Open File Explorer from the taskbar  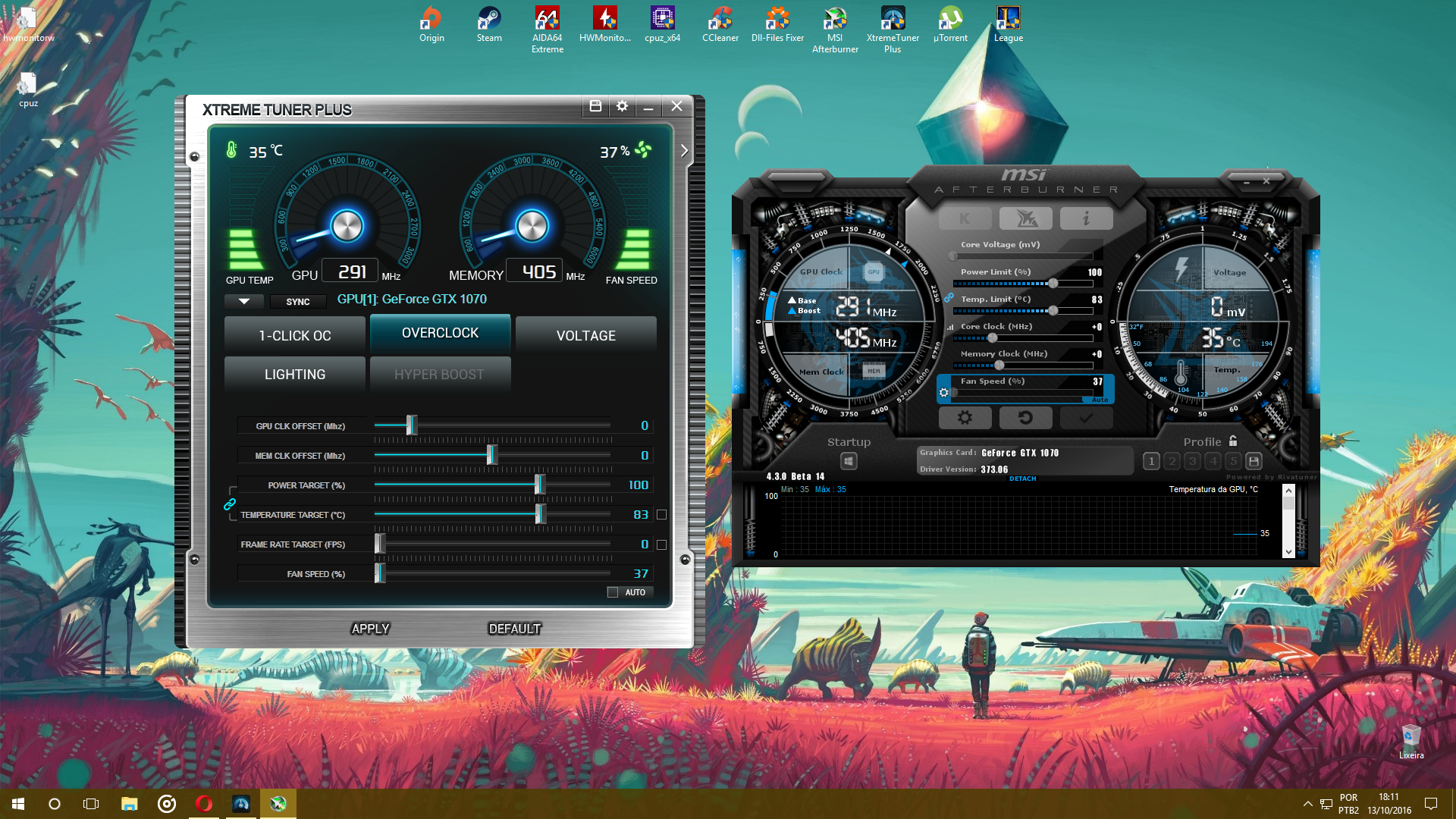(129, 804)
